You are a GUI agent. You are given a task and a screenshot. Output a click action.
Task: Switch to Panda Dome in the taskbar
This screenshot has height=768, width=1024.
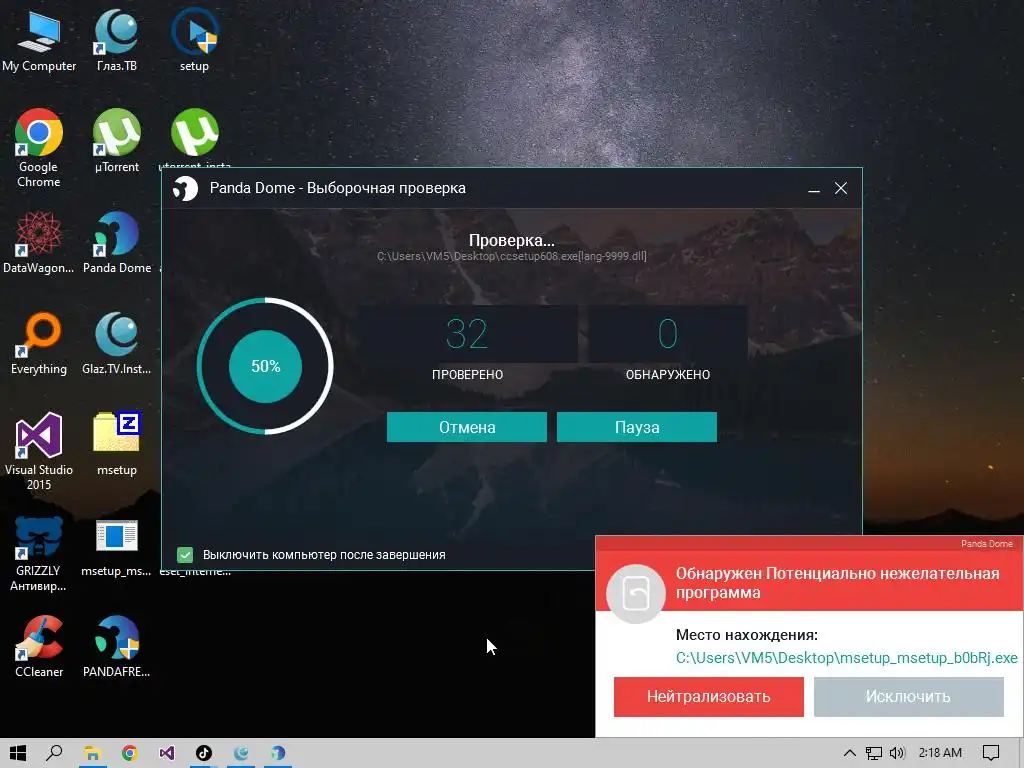[278, 753]
